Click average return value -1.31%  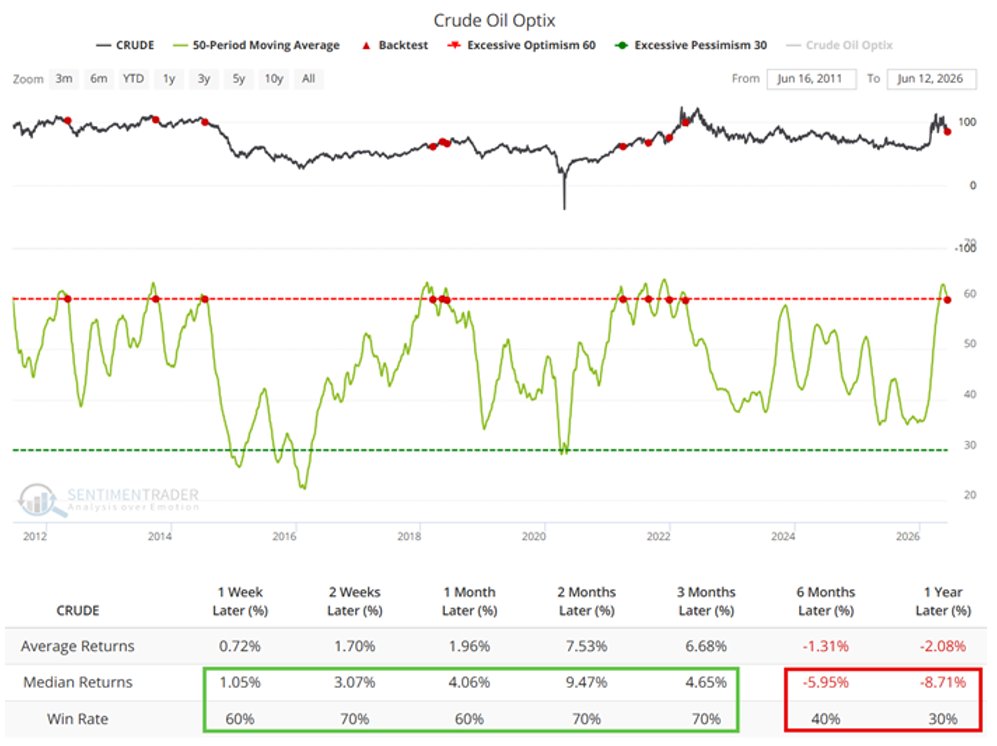click(825, 646)
